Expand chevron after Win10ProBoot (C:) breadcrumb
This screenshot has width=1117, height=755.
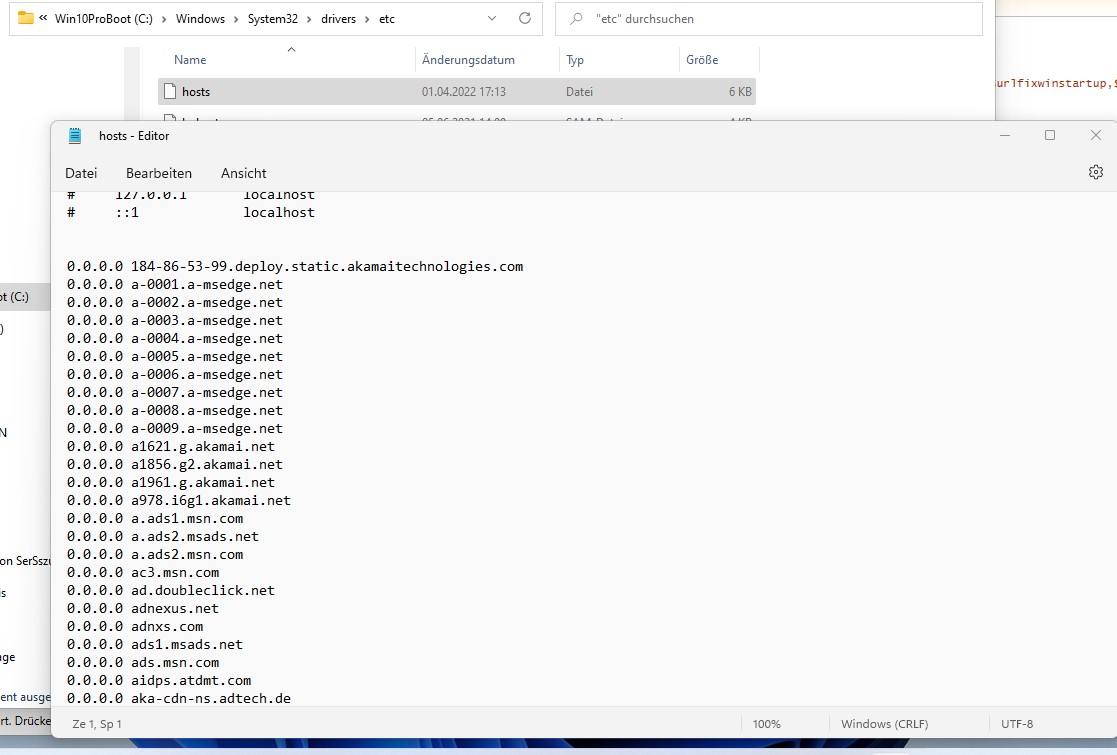point(164,19)
